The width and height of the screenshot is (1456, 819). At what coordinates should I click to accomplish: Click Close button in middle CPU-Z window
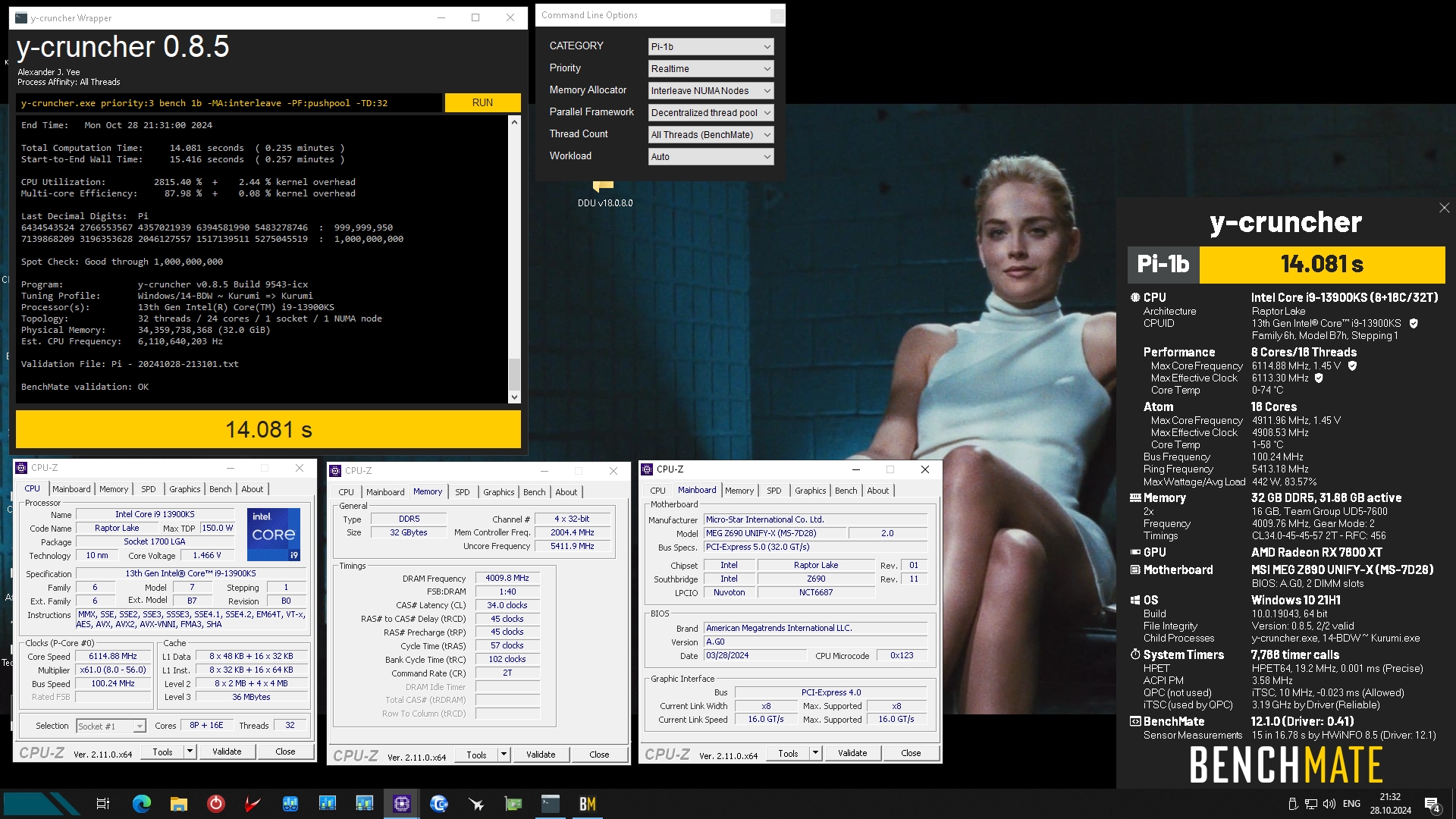pos(599,755)
